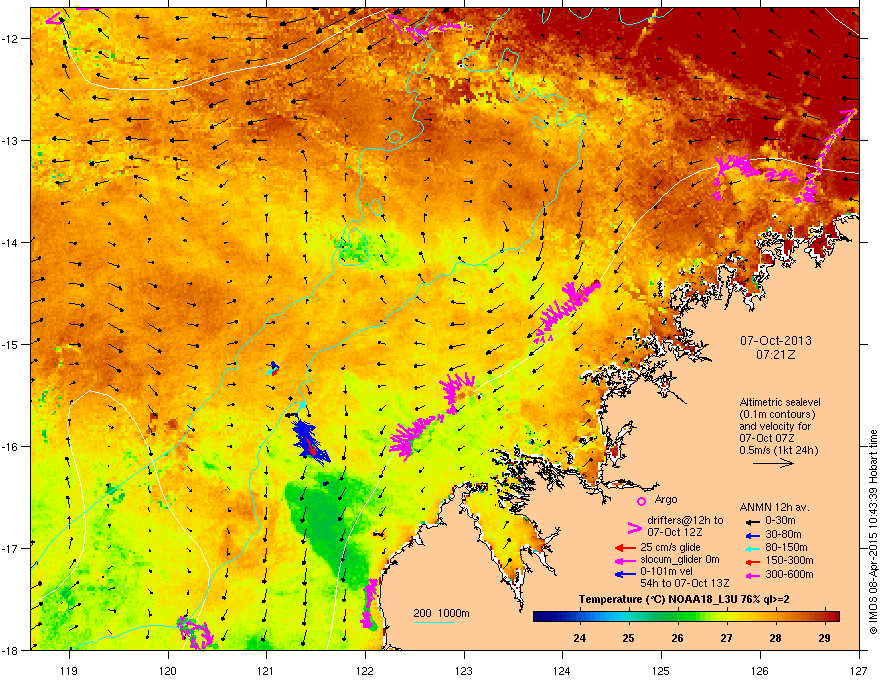The height and width of the screenshot is (680, 880).
Task: Click the longitude axis label 123
Action: (x=464, y=670)
